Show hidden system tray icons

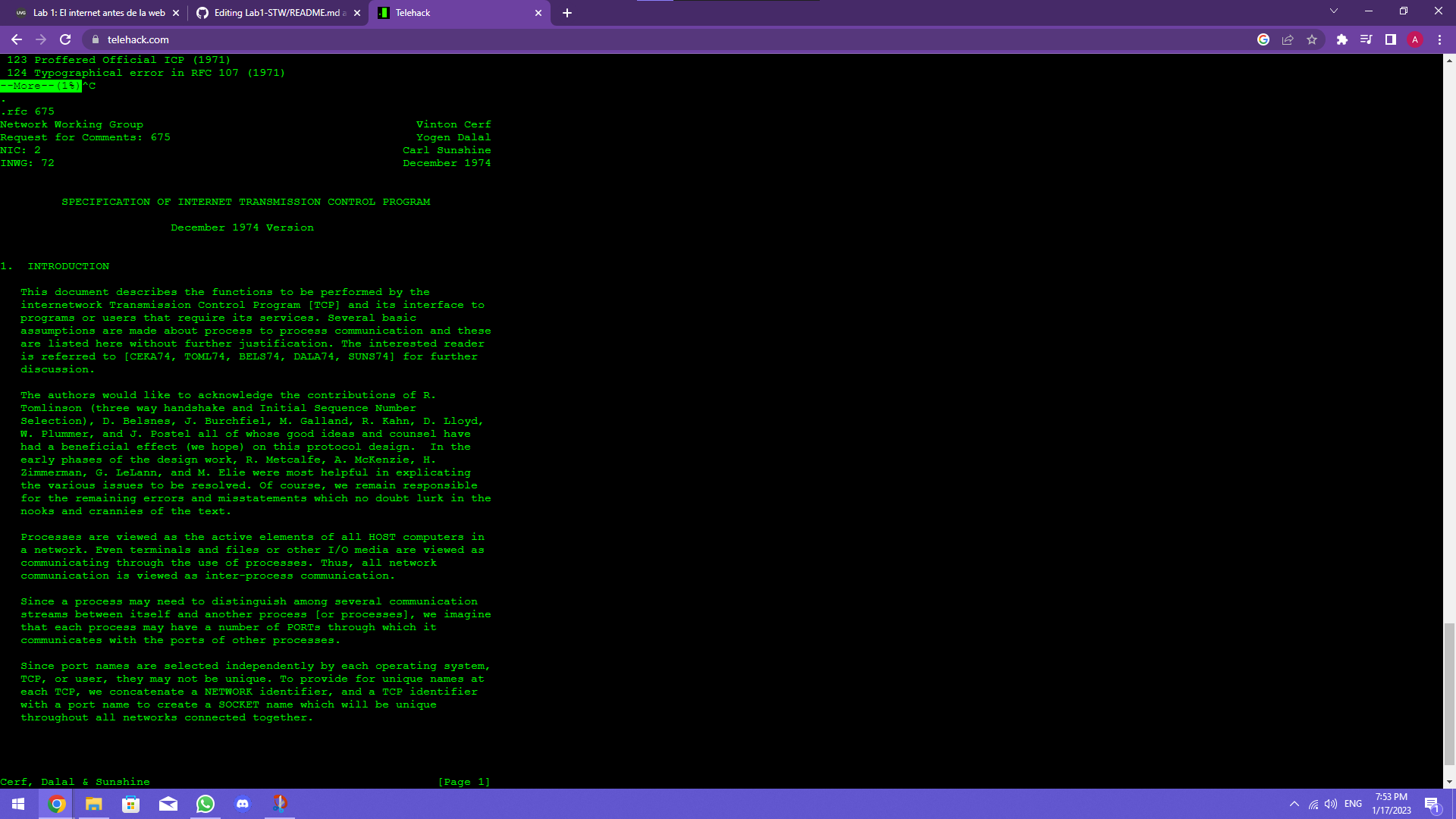[1294, 804]
